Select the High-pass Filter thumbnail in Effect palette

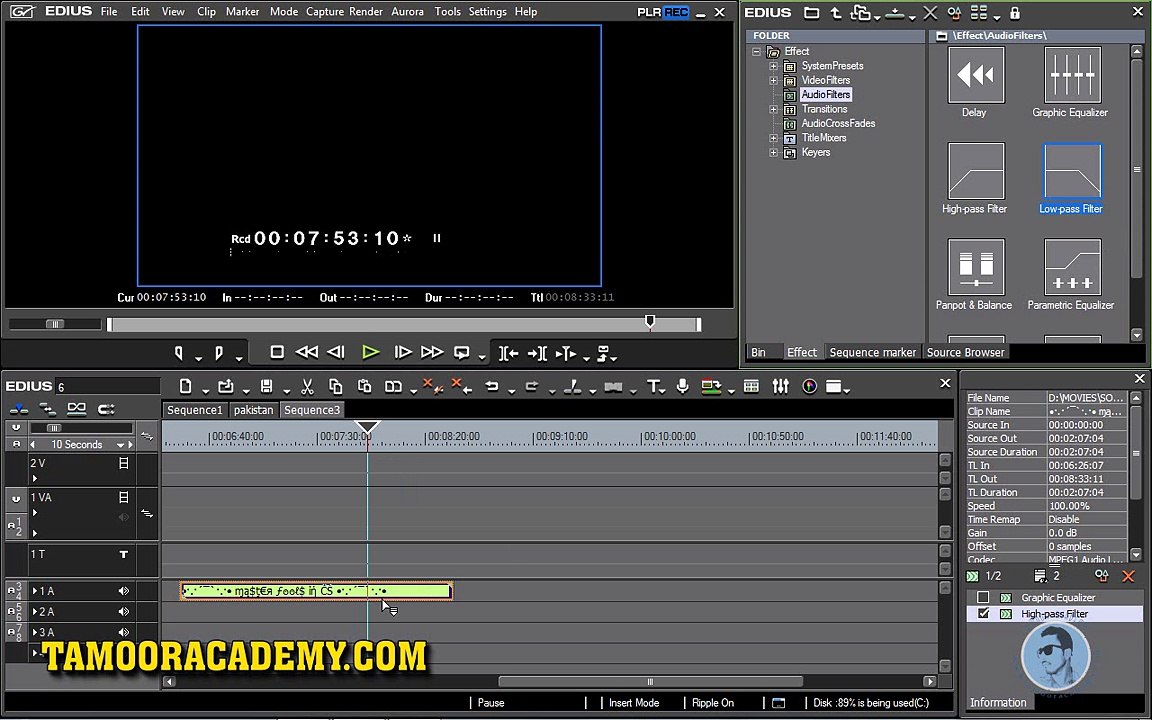tap(976, 171)
